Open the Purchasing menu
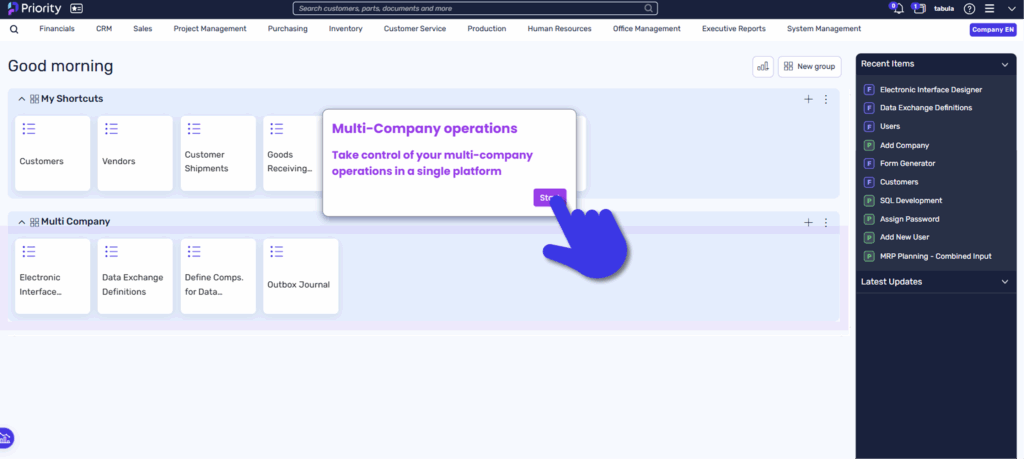This screenshot has width=1024, height=459. [x=287, y=29]
